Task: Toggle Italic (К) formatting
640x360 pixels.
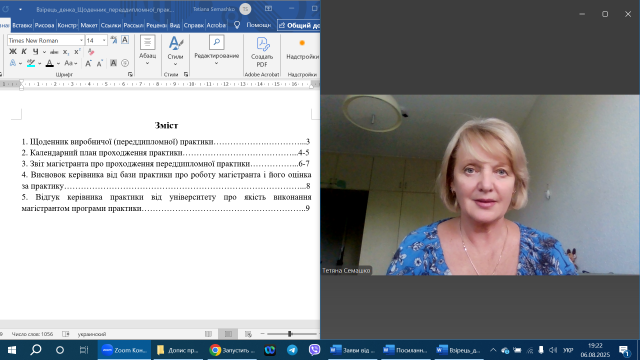Action: [x=24, y=52]
